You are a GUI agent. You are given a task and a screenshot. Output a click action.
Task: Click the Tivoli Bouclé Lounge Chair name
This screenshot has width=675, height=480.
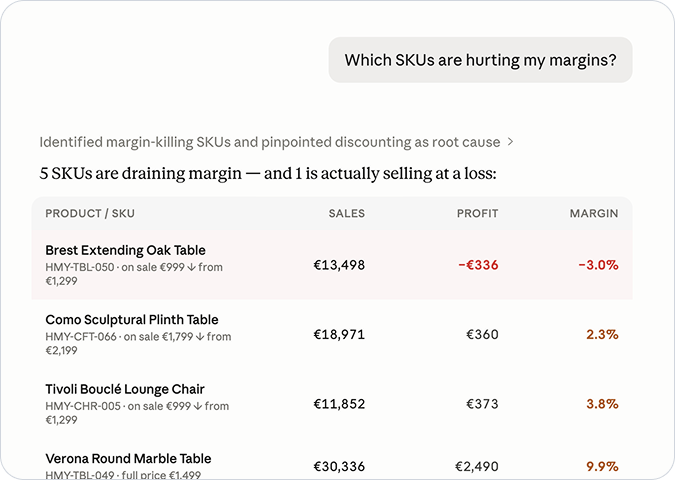pos(125,389)
